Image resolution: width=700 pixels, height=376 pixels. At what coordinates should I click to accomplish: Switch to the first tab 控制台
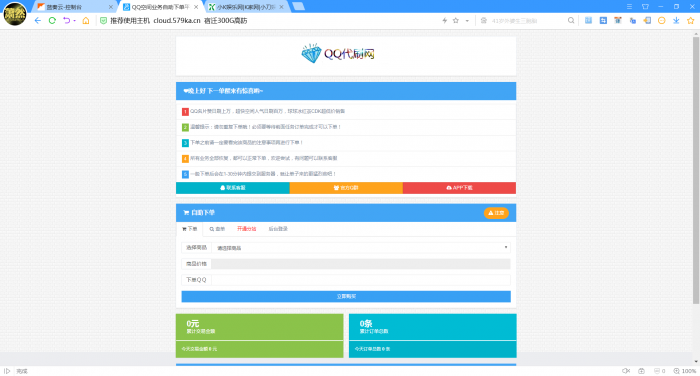71,7
